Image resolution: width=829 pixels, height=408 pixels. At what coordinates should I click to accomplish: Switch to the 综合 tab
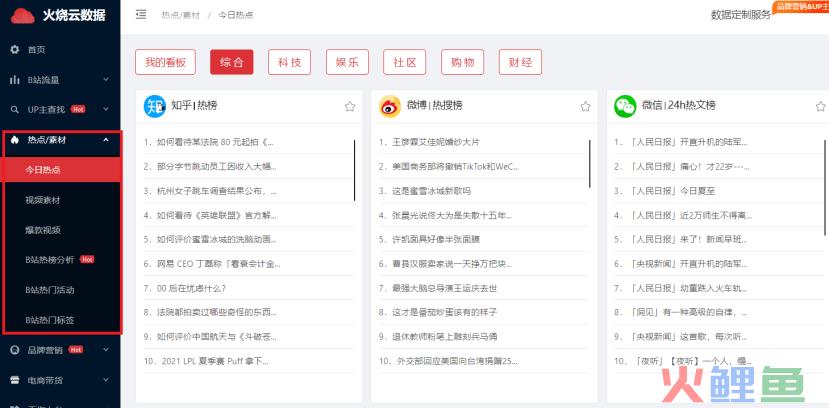tap(232, 62)
